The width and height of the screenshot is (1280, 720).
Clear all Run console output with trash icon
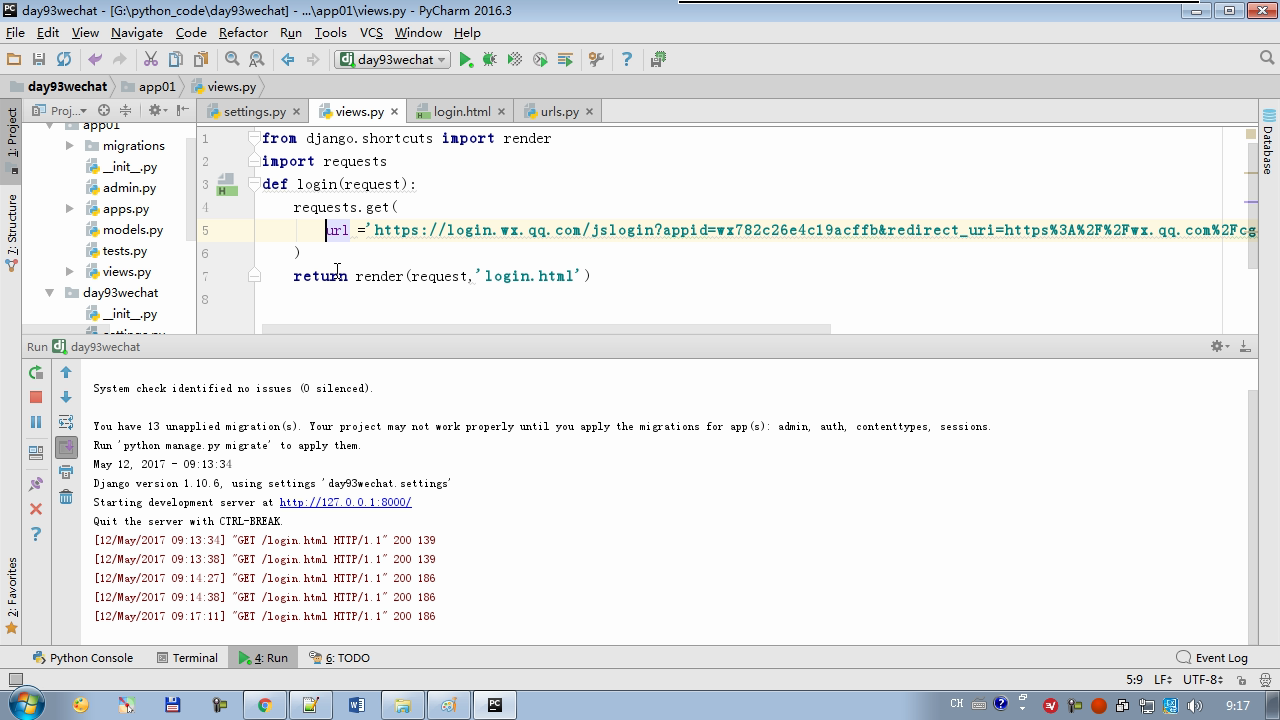66,497
